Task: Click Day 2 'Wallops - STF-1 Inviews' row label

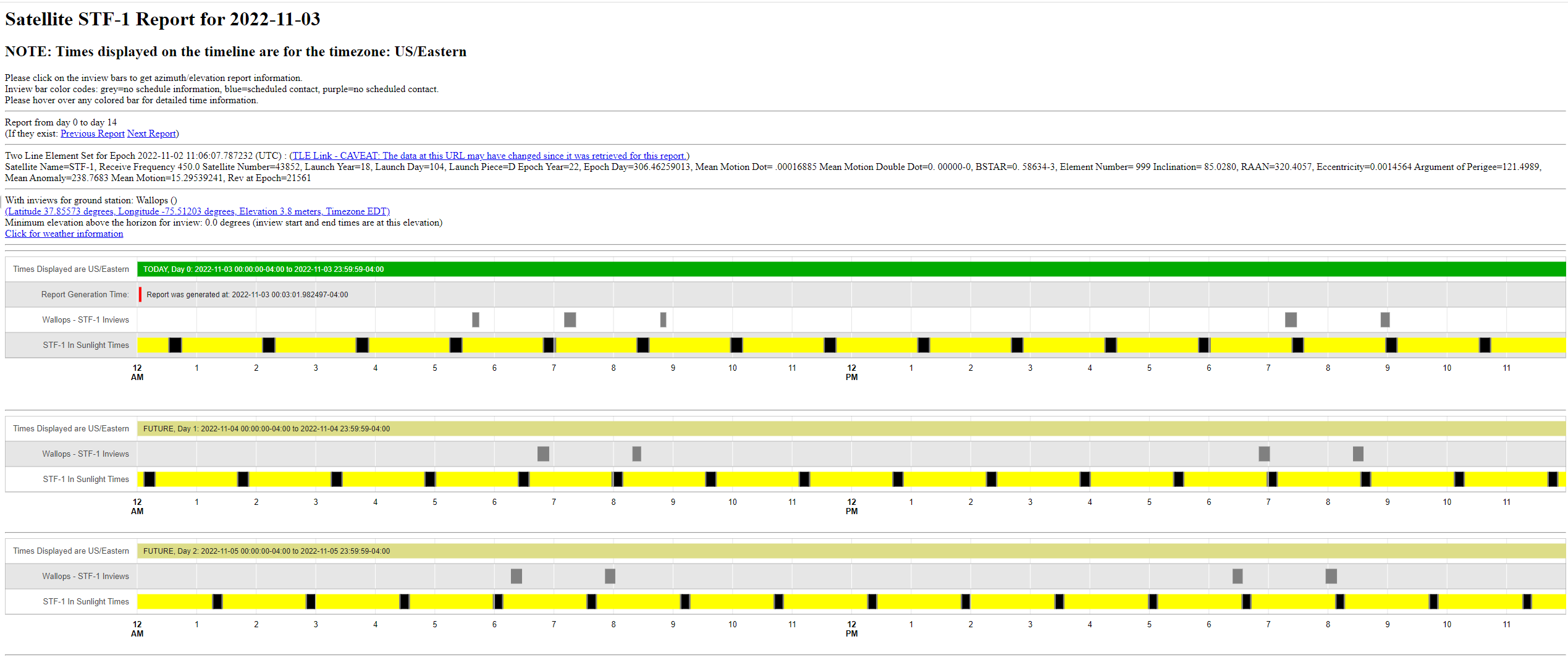Action: point(86,576)
